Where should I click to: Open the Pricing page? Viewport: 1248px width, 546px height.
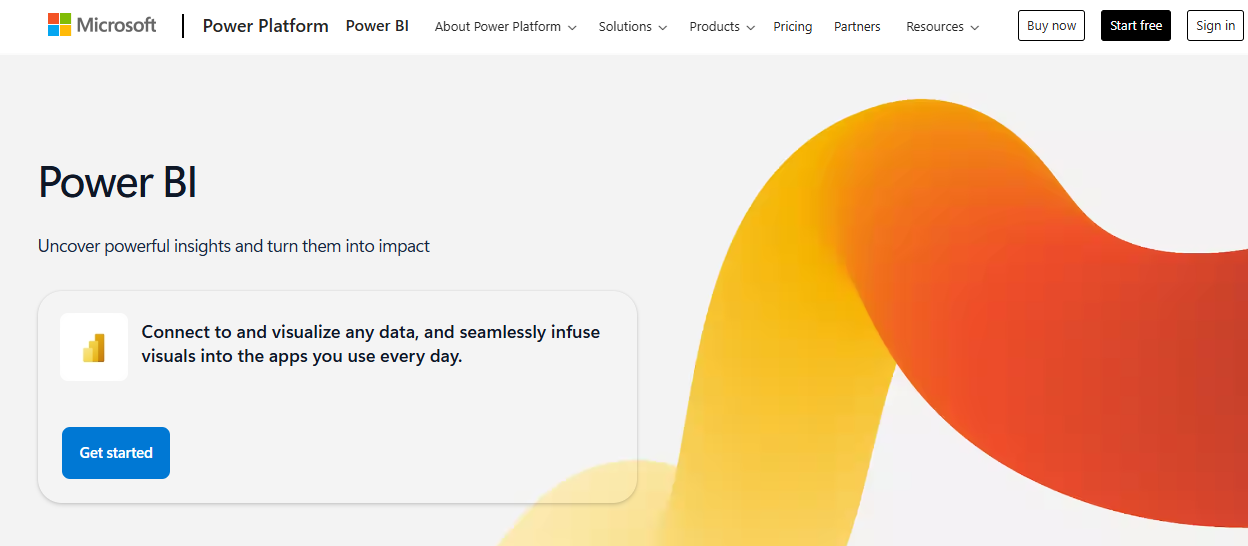pos(793,26)
